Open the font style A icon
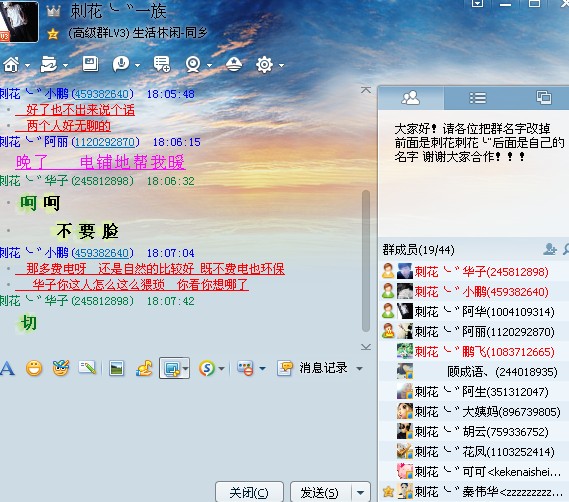Viewport: 569px width, 502px height. pyautogui.click(x=7, y=368)
